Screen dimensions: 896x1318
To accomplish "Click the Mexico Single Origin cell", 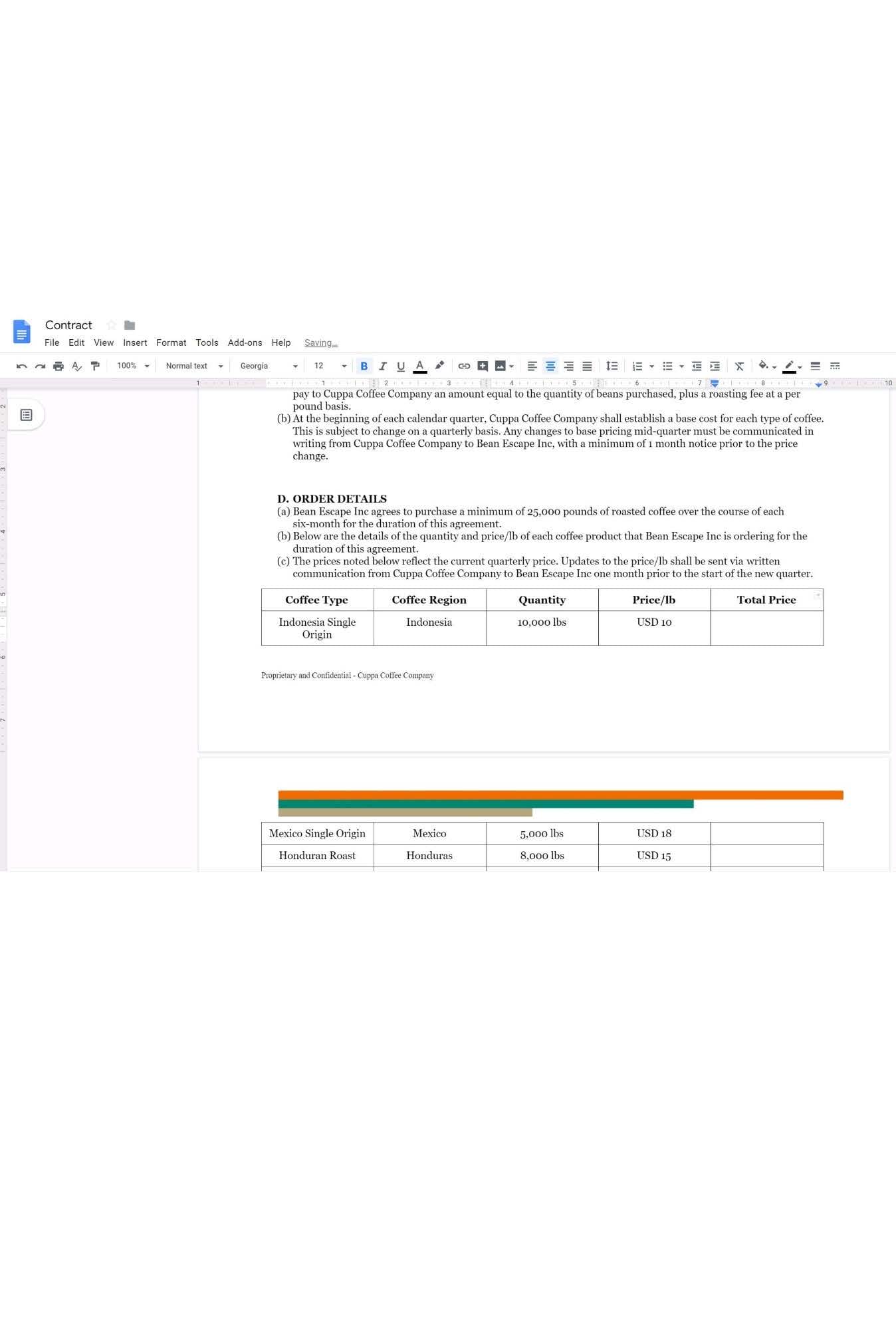I will 317,834.
